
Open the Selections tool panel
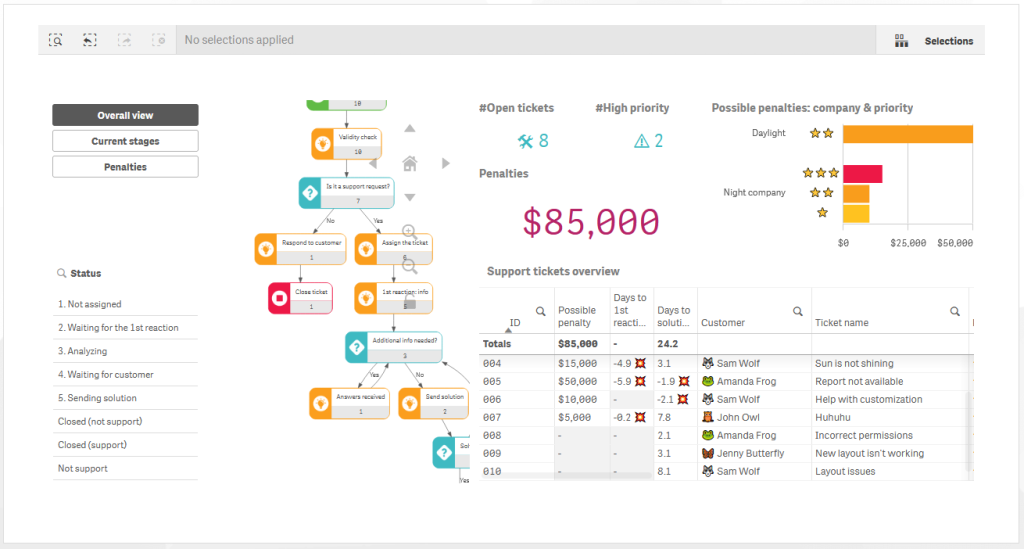coord(934,40)
